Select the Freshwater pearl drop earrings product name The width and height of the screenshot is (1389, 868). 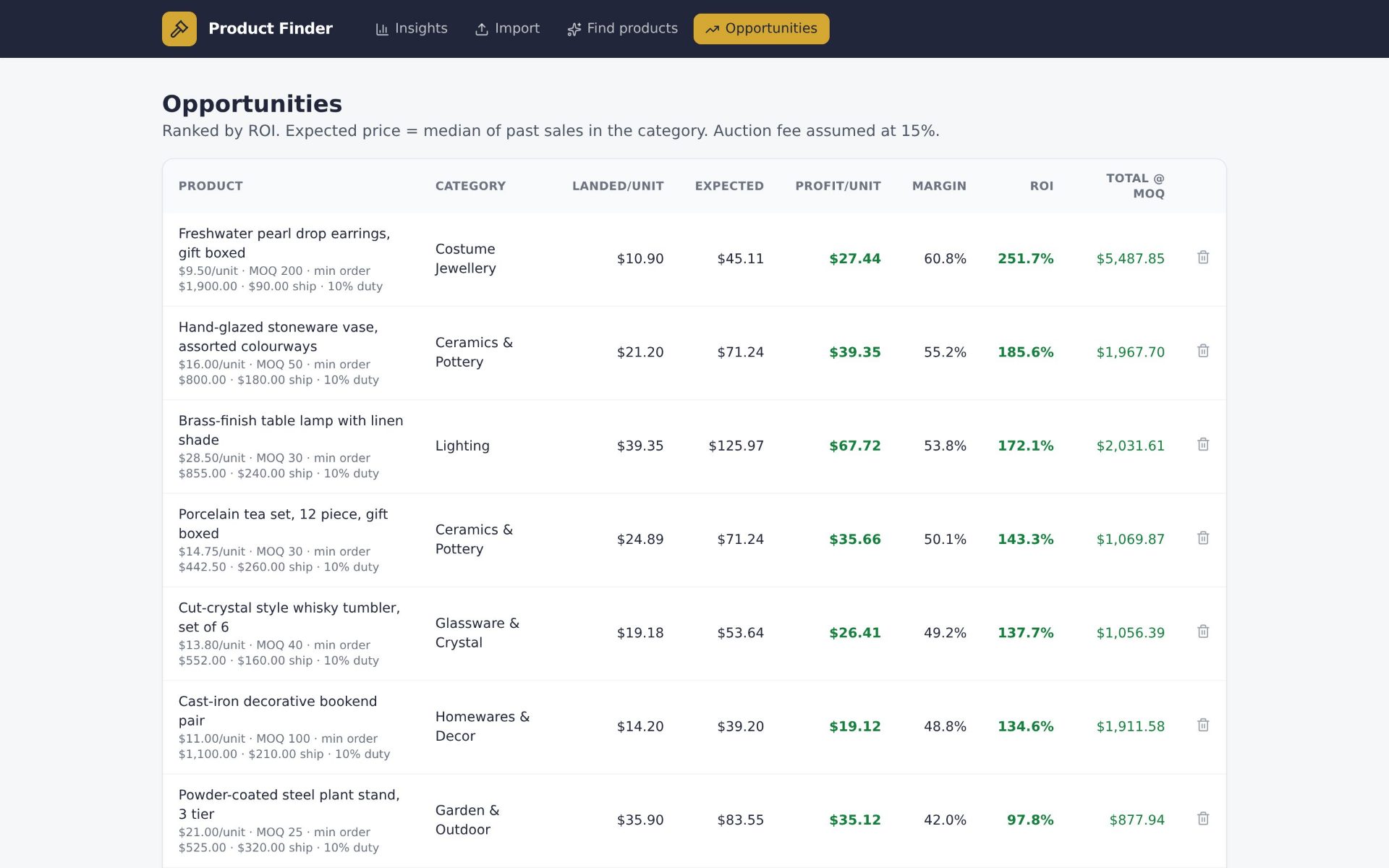pos(284,243)
